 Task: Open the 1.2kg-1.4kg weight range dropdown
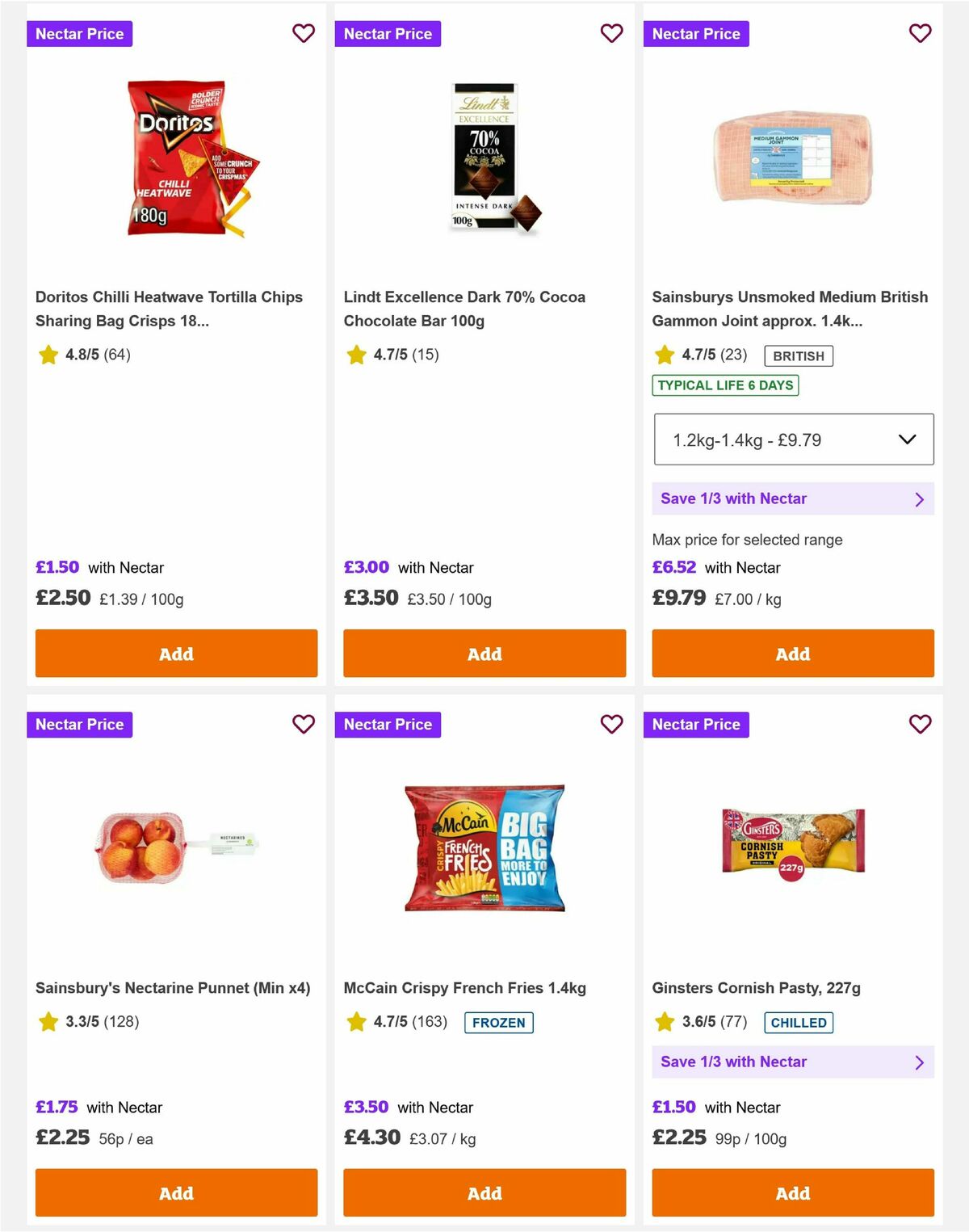coord(794,439)
